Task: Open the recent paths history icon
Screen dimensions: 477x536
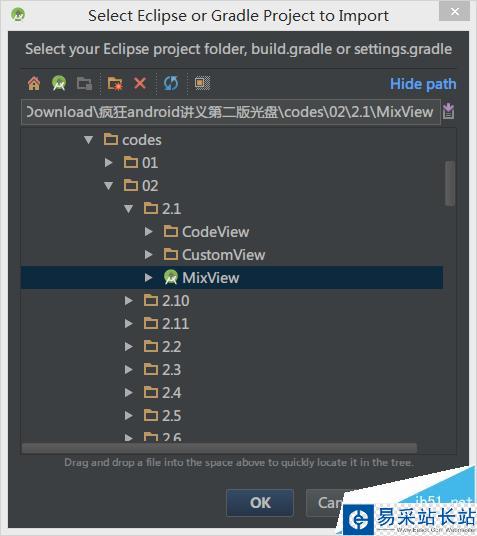Action: click(448, 111)
